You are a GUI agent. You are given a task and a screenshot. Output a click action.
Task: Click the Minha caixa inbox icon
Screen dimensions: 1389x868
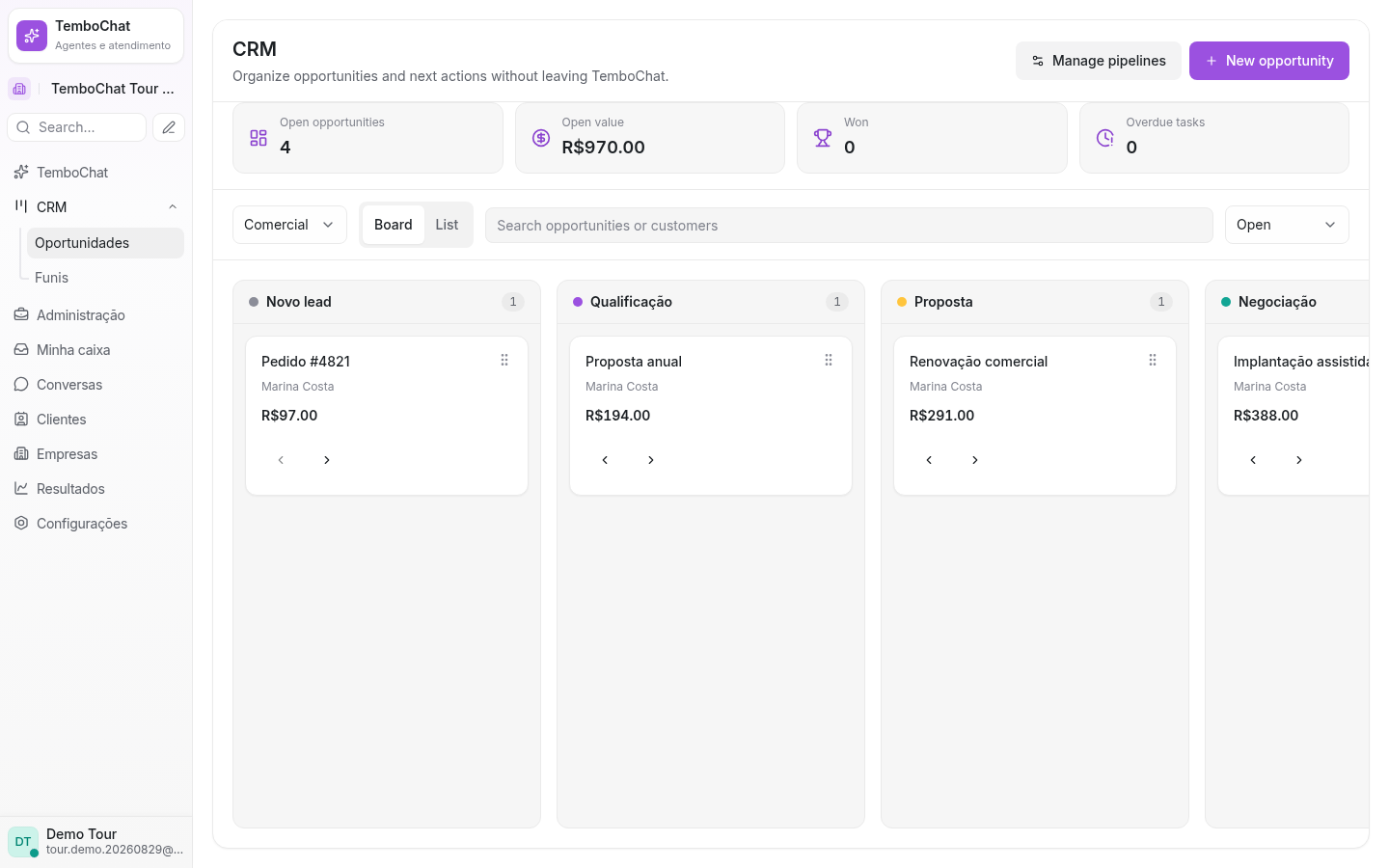pyautogui.click(x=21, y=349)
